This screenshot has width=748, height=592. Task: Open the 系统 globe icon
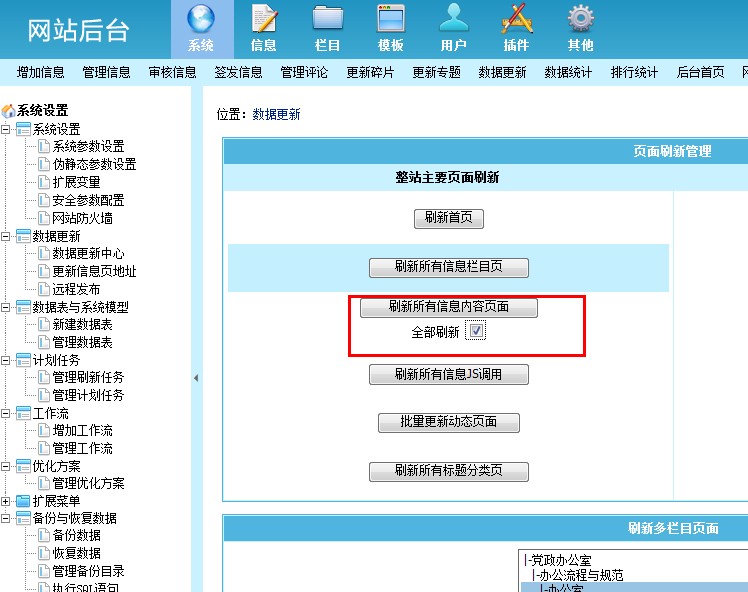tap(201, 20)
